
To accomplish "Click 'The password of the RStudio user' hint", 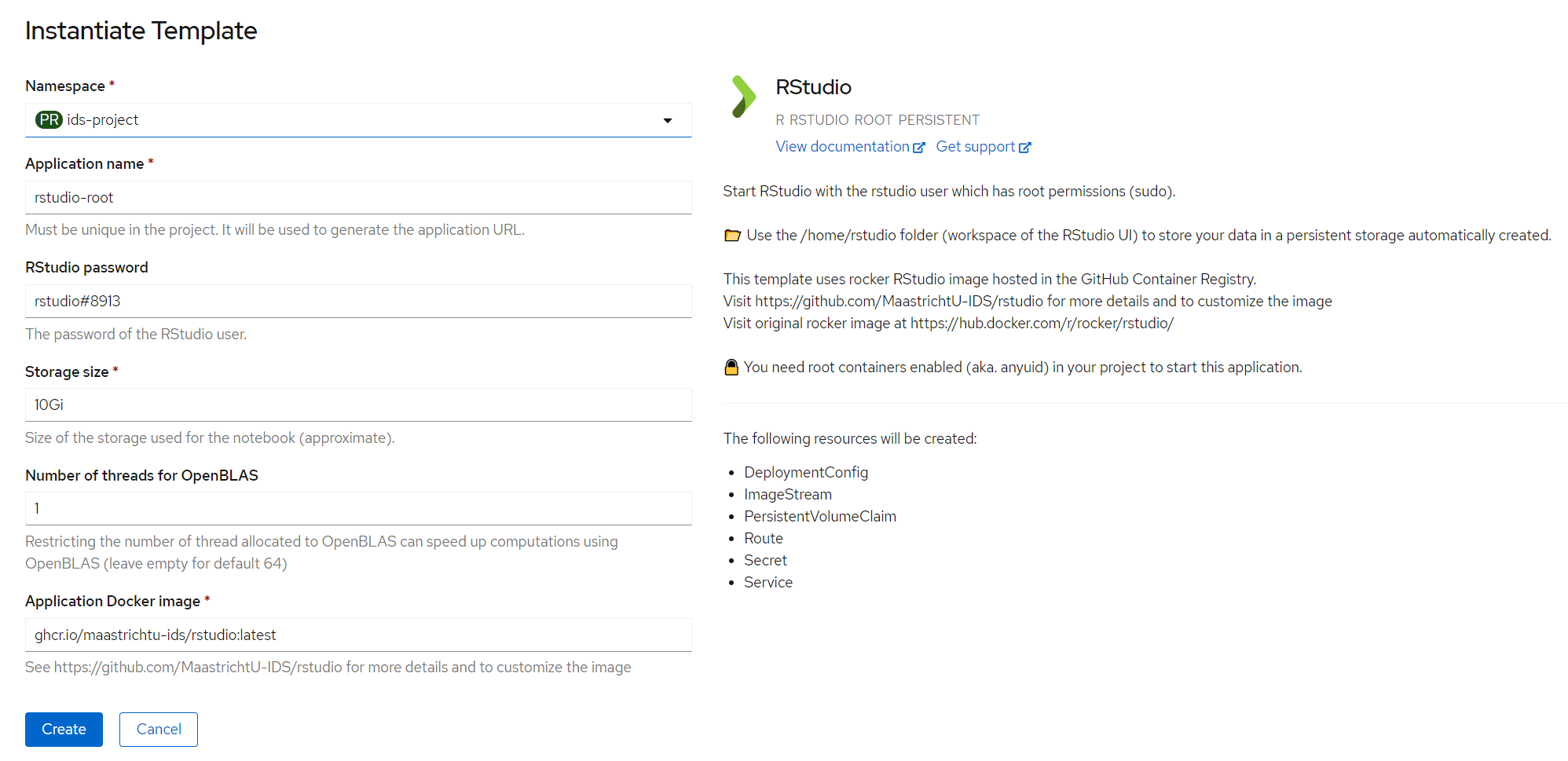I will 136,335.
